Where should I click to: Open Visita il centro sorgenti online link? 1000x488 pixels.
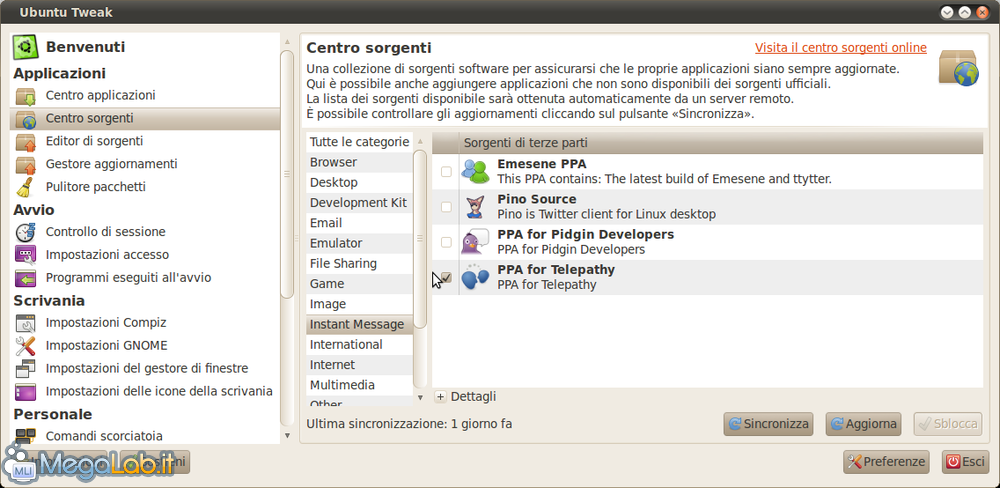841,48
